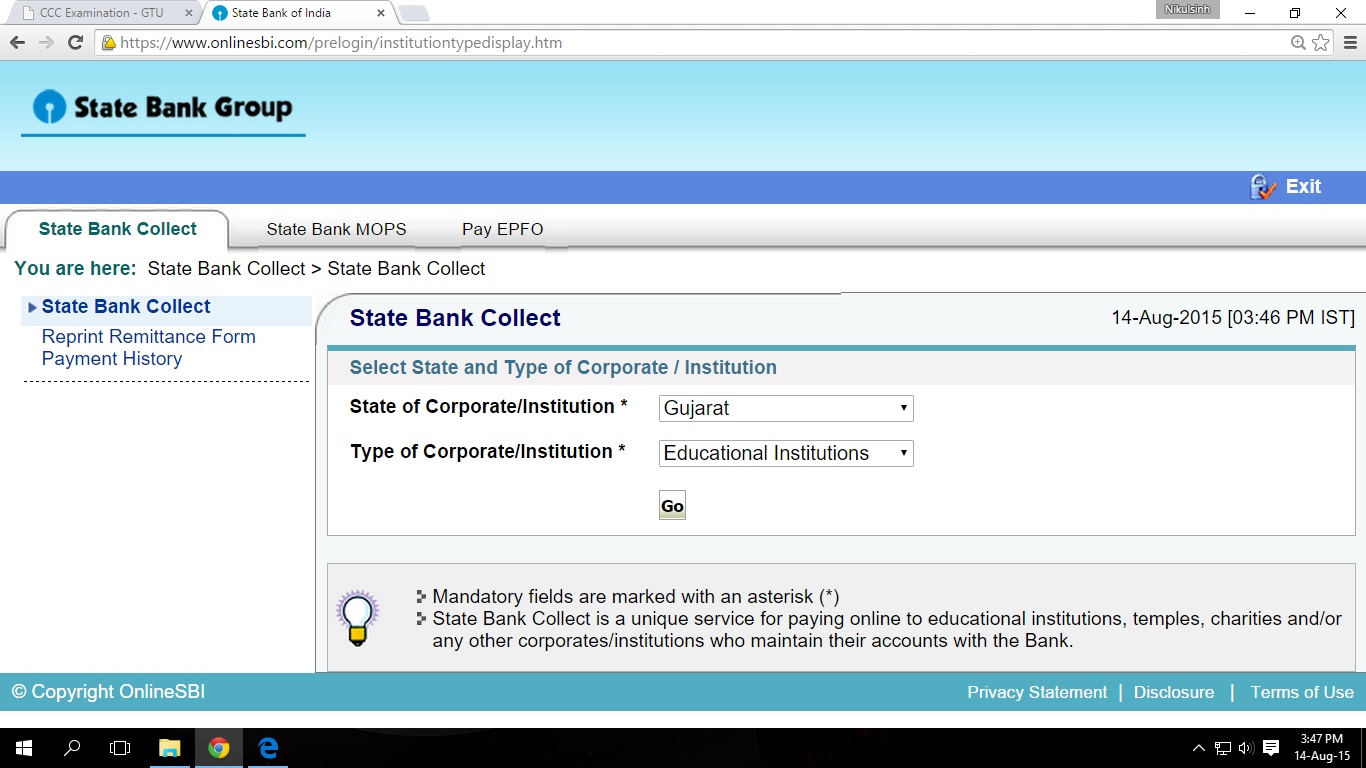Click the taskbar search icon
This screenshot has height=768, width=1366.
[x=72, y=747]
